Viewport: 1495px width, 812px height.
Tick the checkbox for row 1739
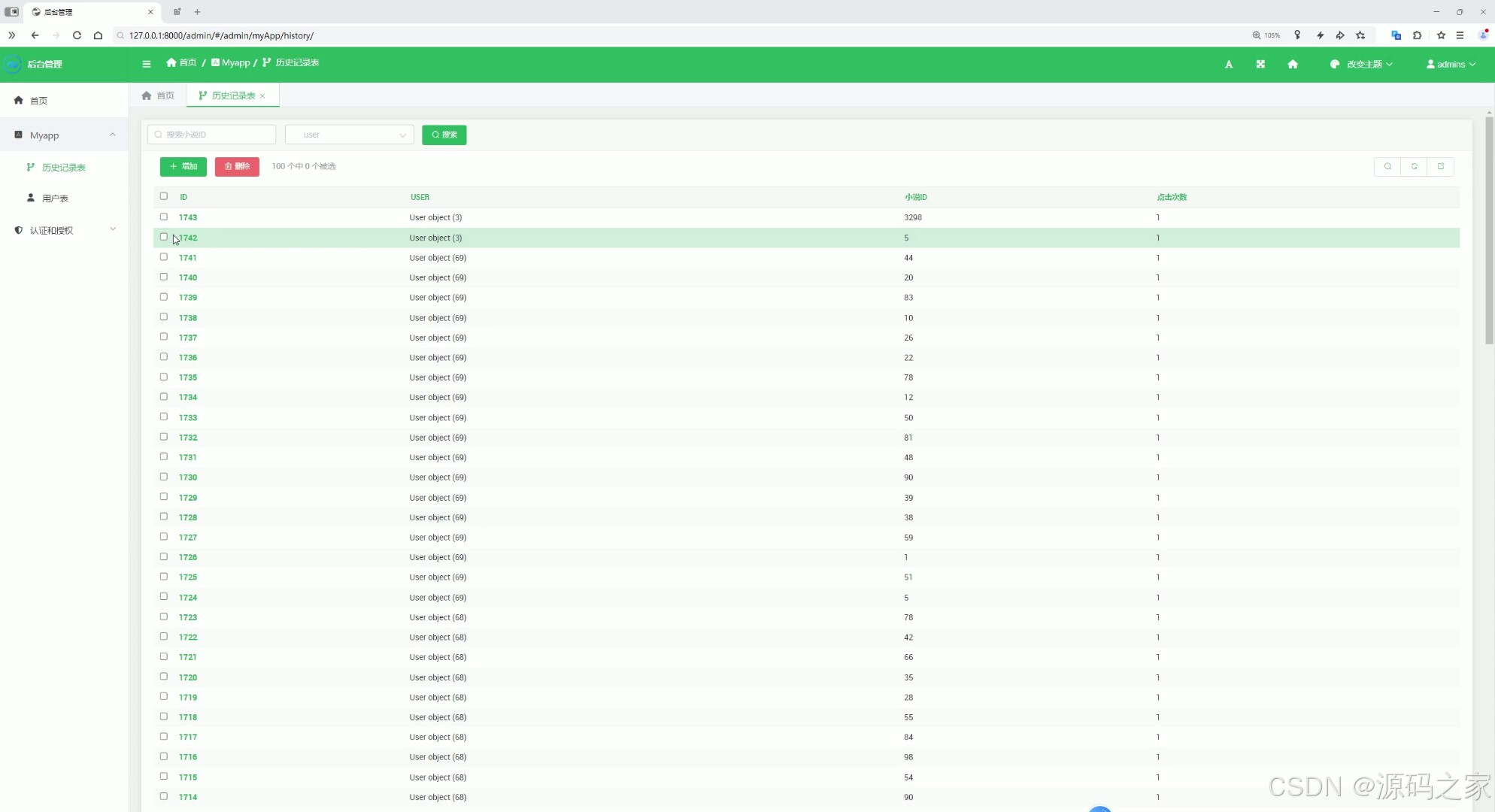[164, 297]
